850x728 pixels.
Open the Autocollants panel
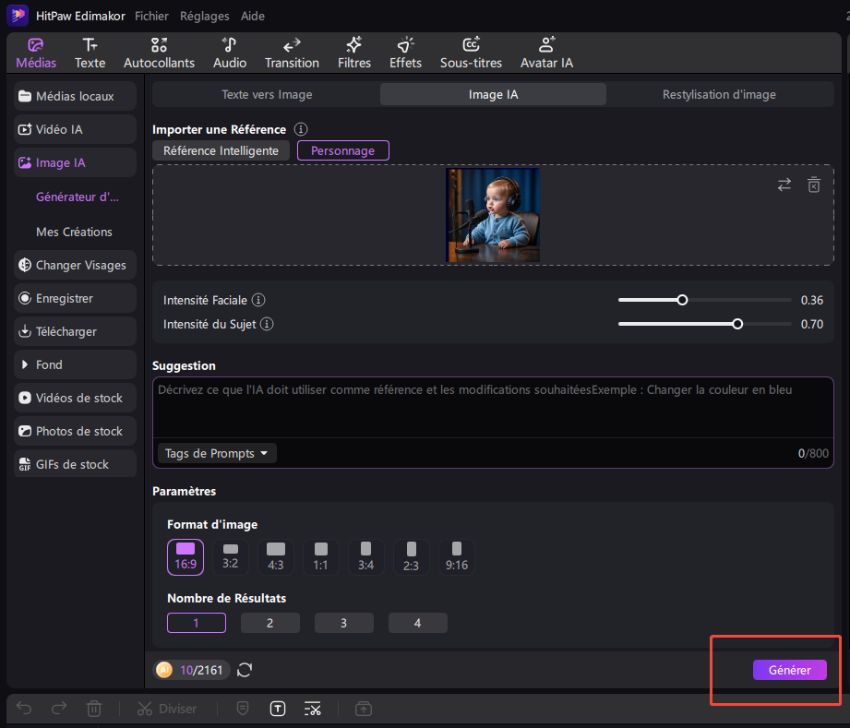159,53
